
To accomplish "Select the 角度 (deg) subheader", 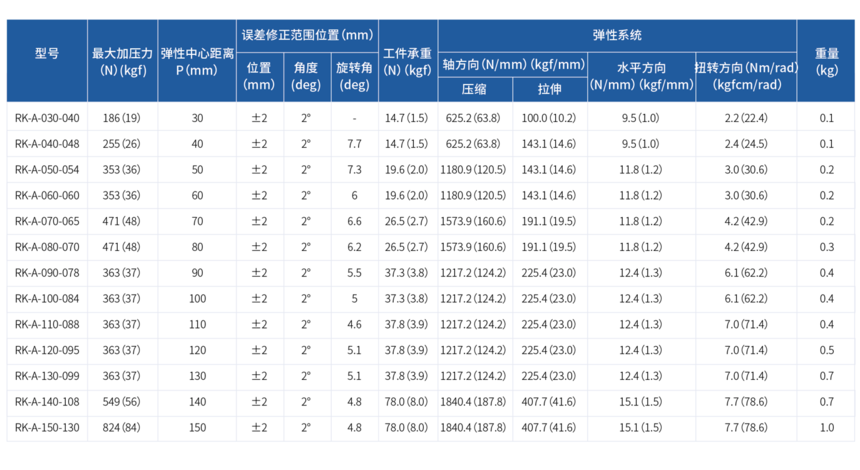I will tap(306, 76).
